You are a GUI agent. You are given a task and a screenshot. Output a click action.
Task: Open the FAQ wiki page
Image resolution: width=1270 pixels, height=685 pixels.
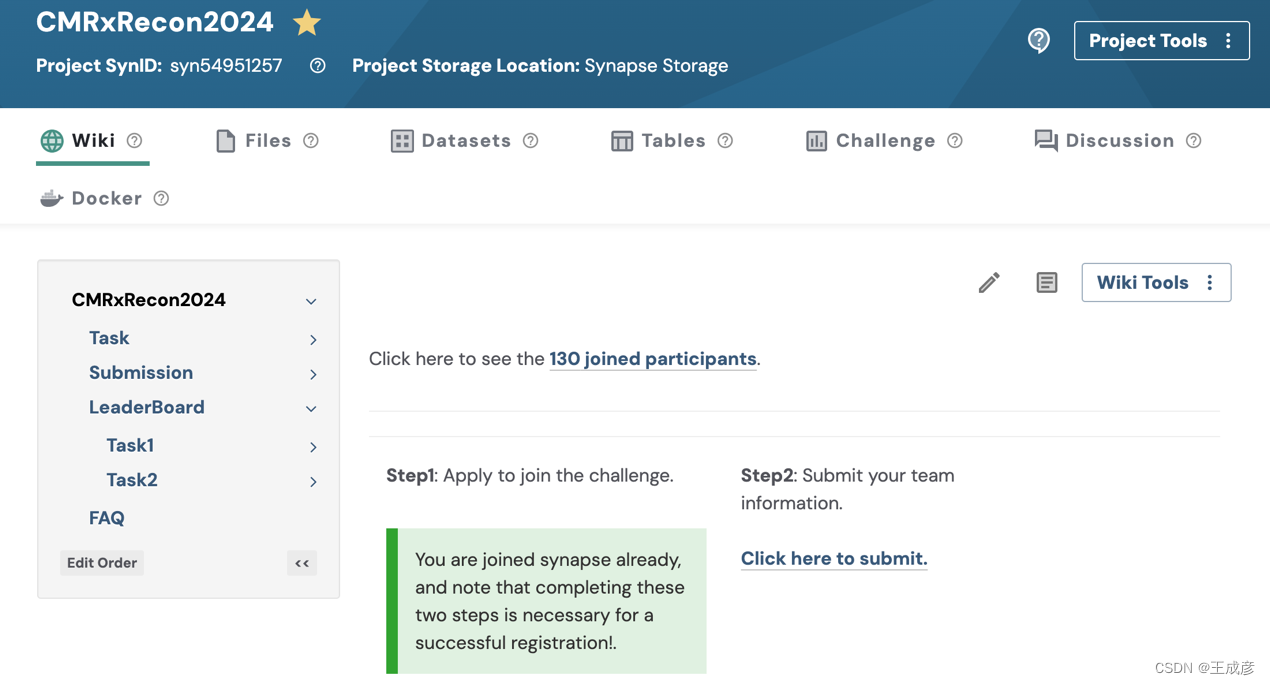click(107, 518)
